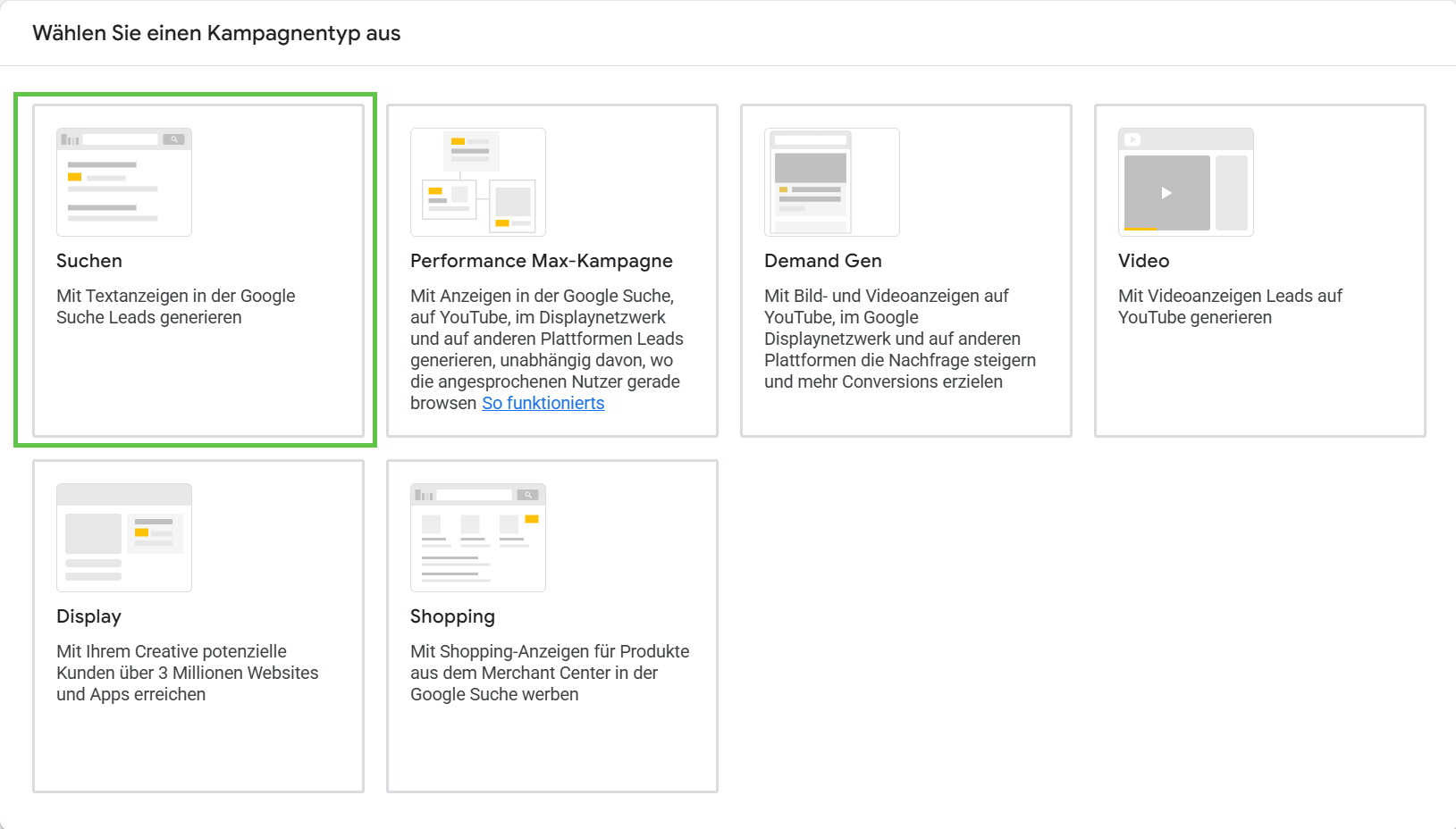Select the Performance Max-Kampagne illustration icon
The image size is (1456, 829).
click(478, 182)
